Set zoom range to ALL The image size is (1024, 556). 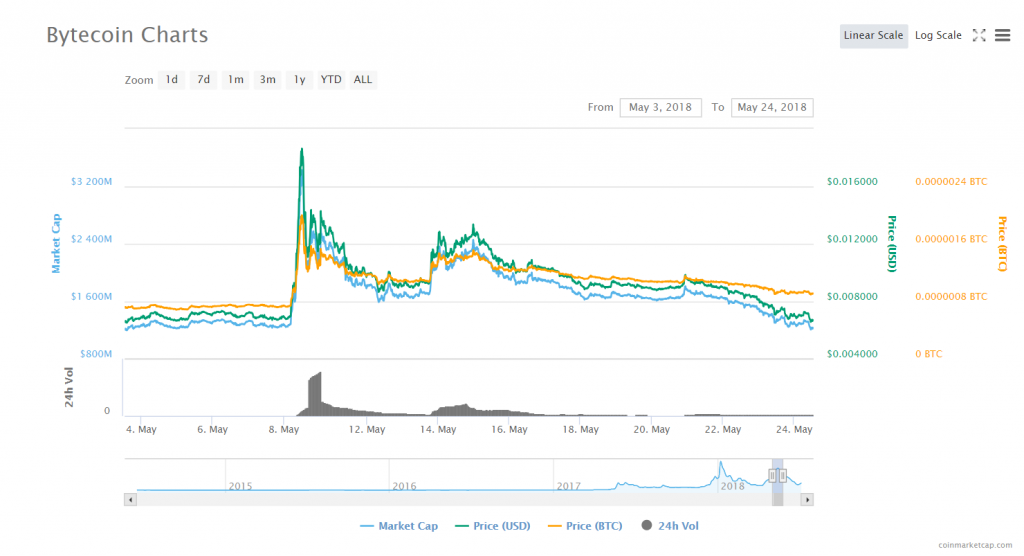[x=363, y=80]
